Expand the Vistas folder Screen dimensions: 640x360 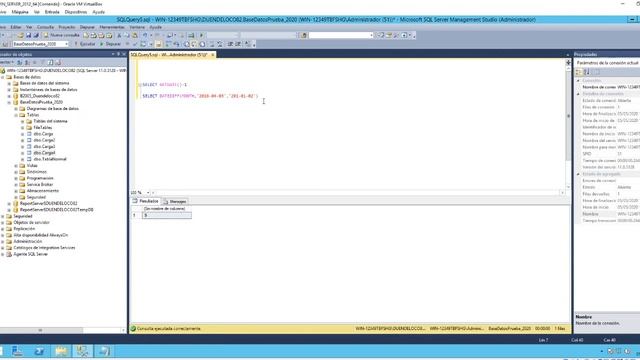16,166
